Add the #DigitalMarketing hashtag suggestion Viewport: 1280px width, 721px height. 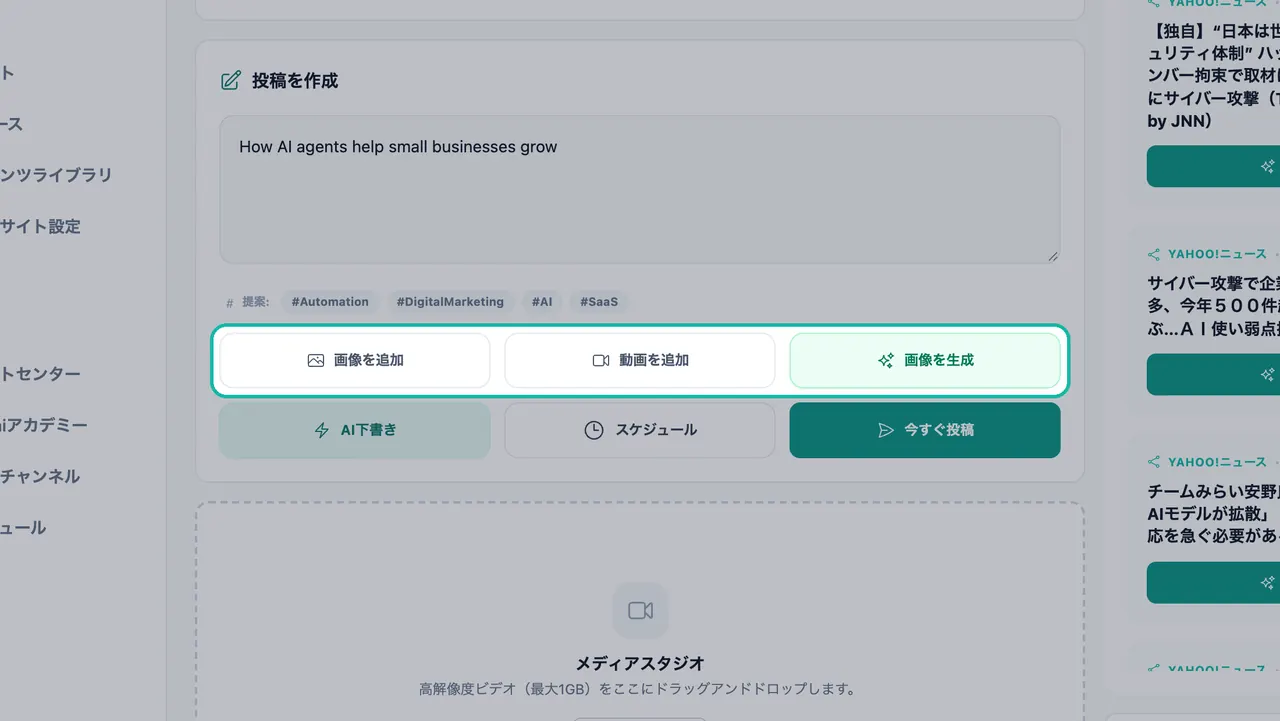pyautogui.click(x=450, y=302)
